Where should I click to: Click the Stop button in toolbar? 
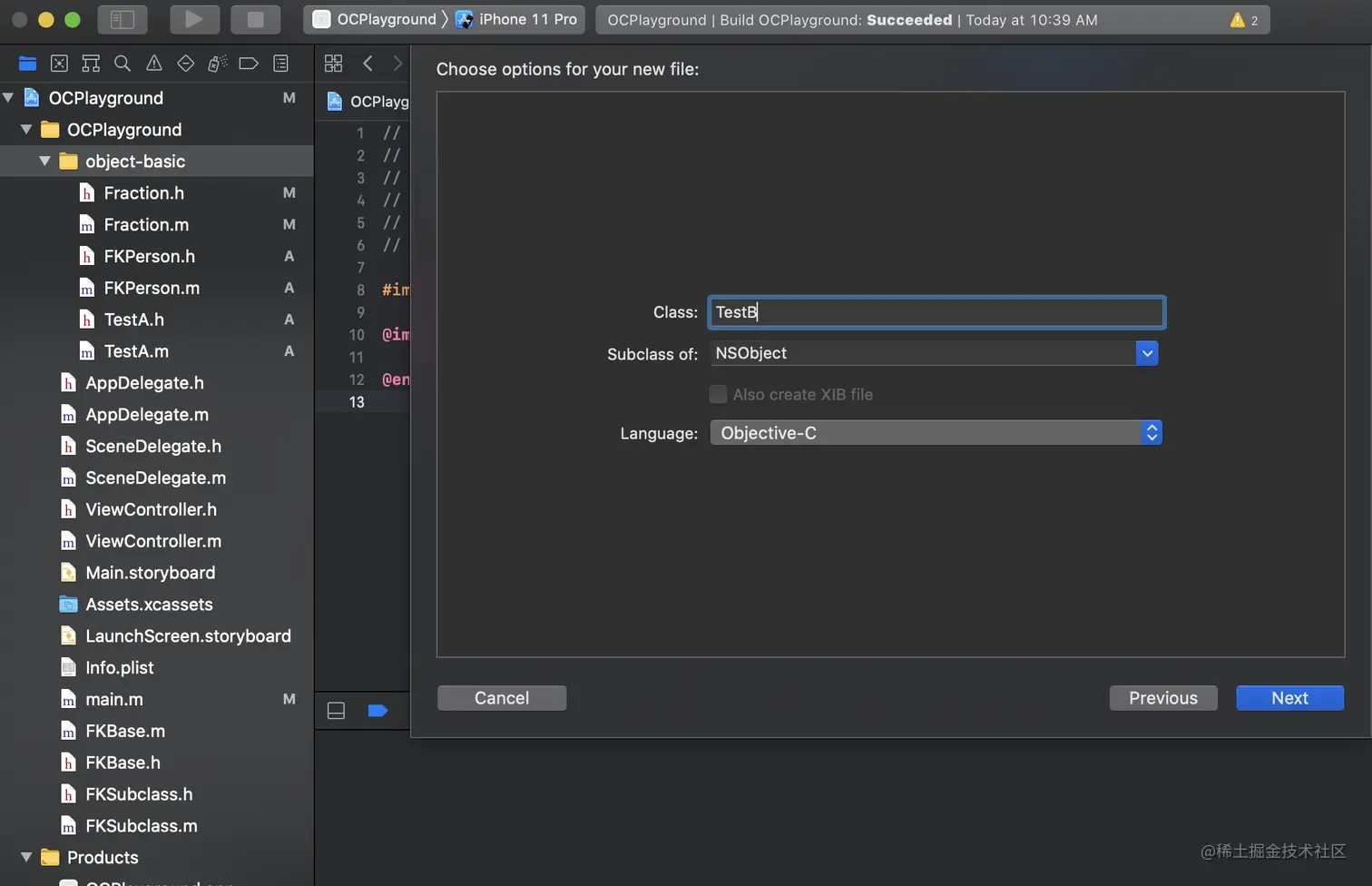pyautogui.click(x=255, y=19)
